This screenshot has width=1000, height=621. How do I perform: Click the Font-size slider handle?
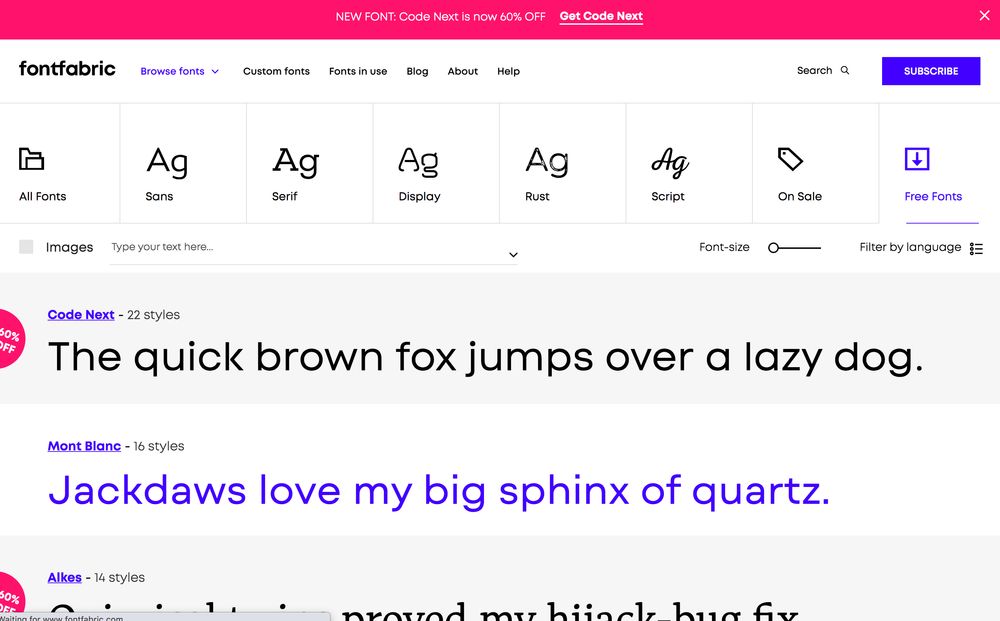tap(773, 247)
